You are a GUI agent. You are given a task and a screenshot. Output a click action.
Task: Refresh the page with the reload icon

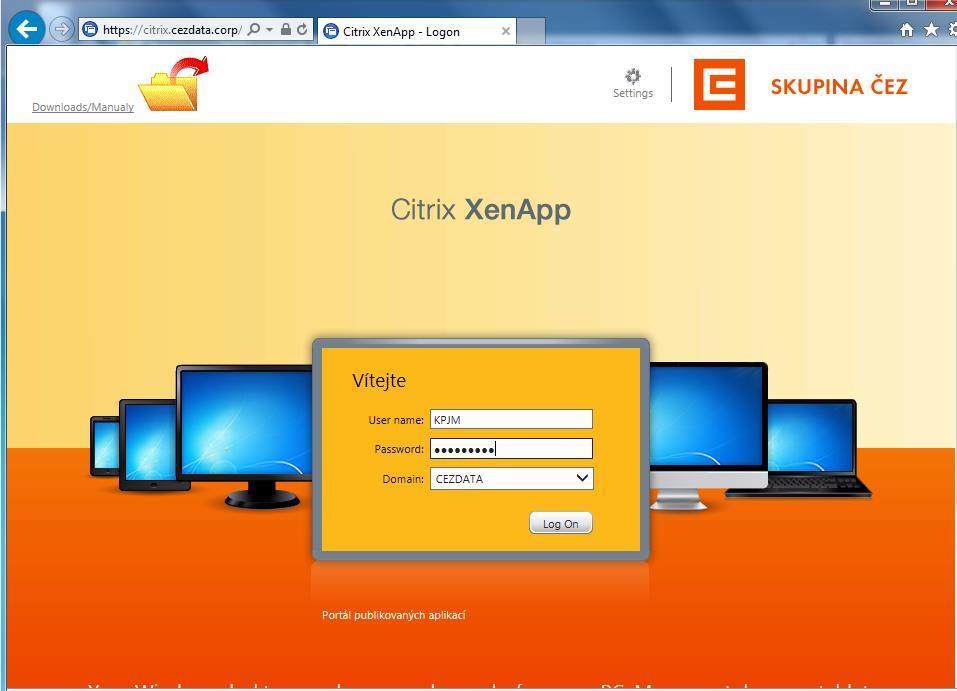[x=302, y=29]
